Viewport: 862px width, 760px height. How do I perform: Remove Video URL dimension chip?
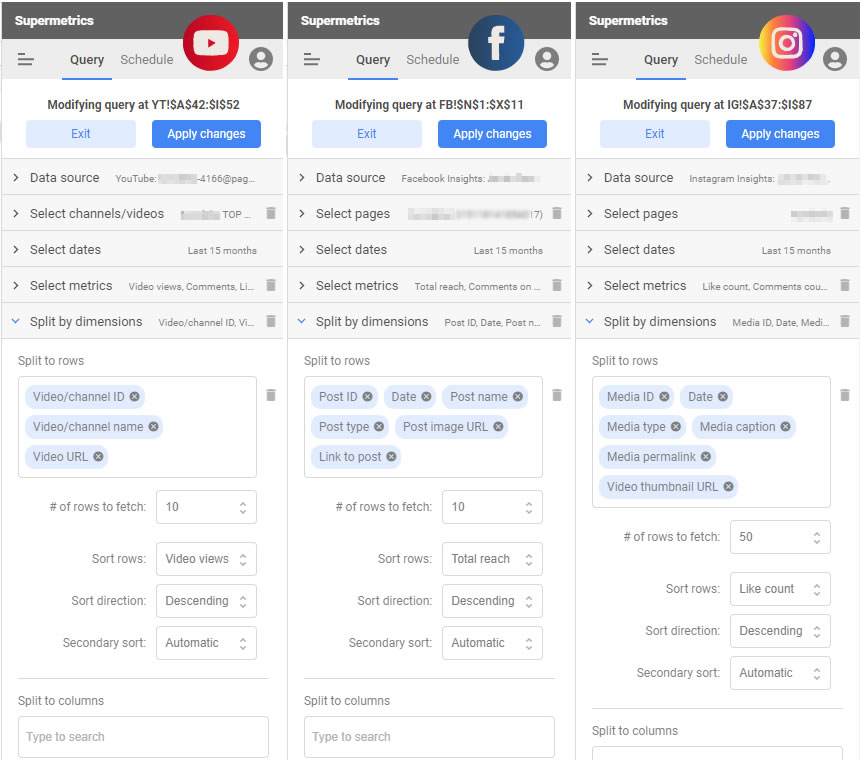point(98,456)
